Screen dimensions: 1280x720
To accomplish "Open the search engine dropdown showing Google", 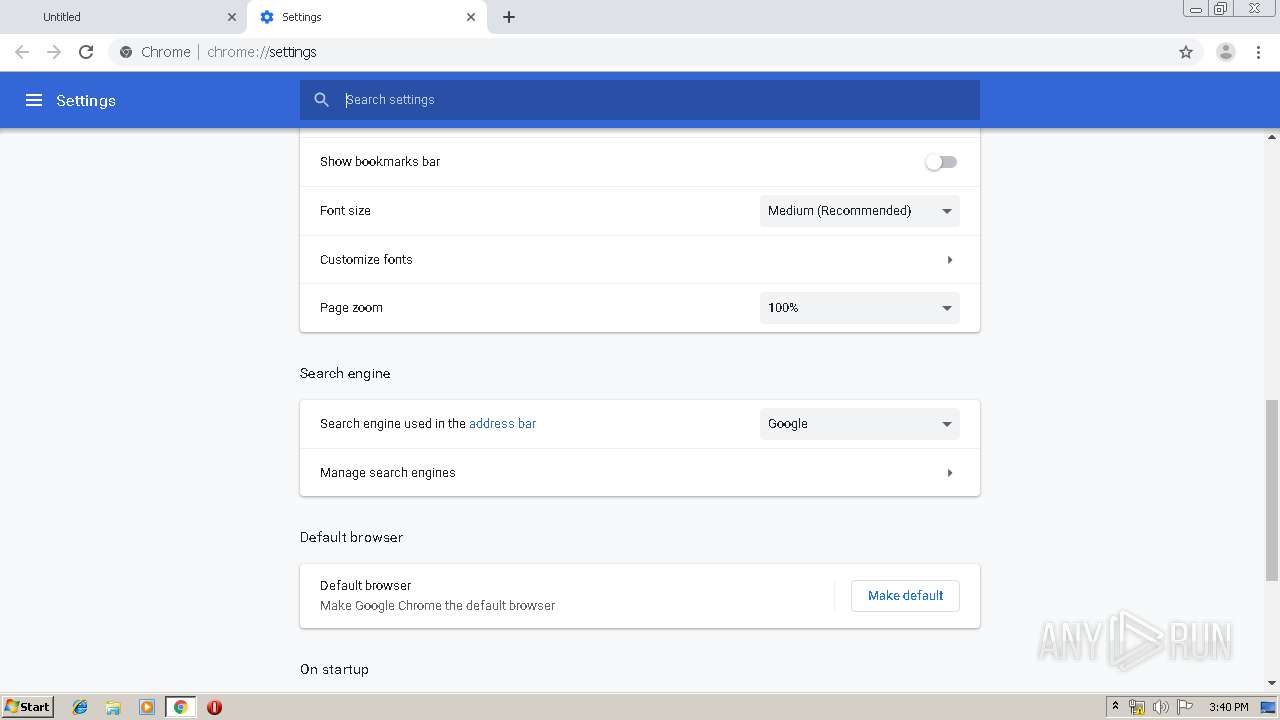I will click(x=860, y=424).
